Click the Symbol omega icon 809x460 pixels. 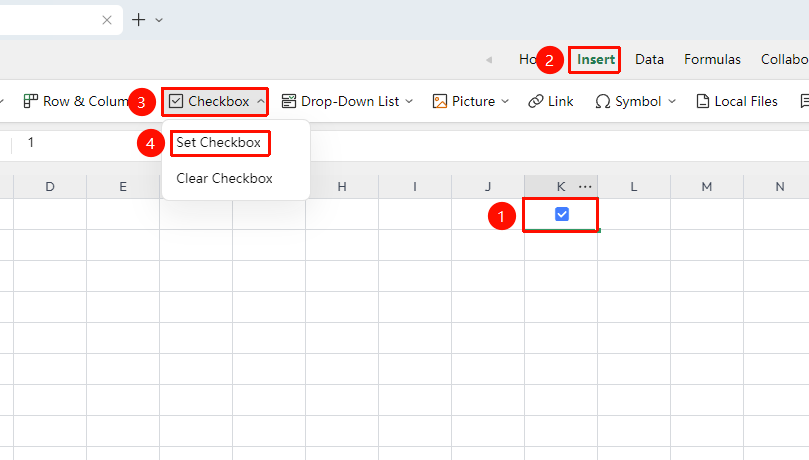pos(602,101)
